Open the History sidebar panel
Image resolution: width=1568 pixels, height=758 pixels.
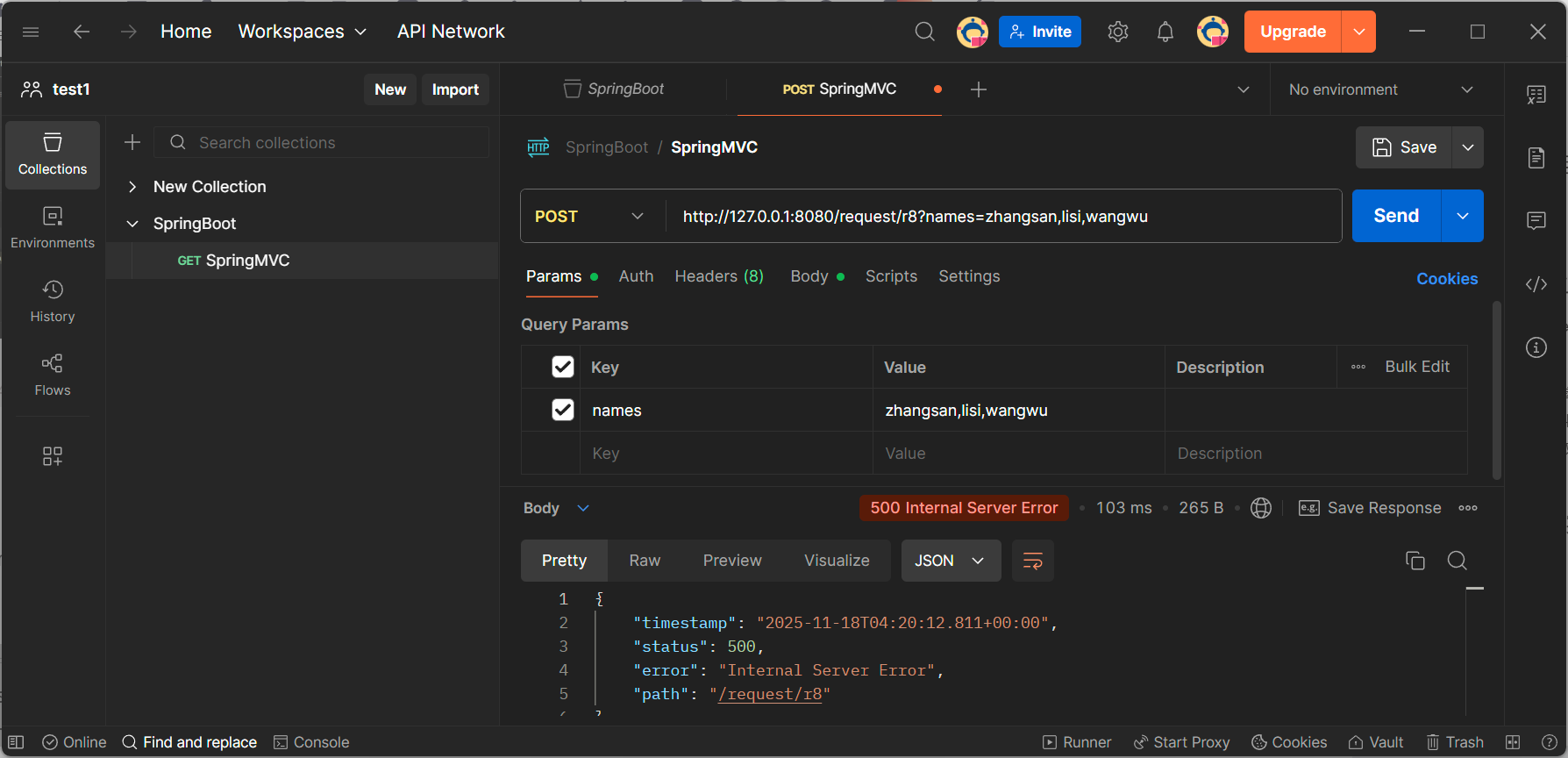[53, 300]
